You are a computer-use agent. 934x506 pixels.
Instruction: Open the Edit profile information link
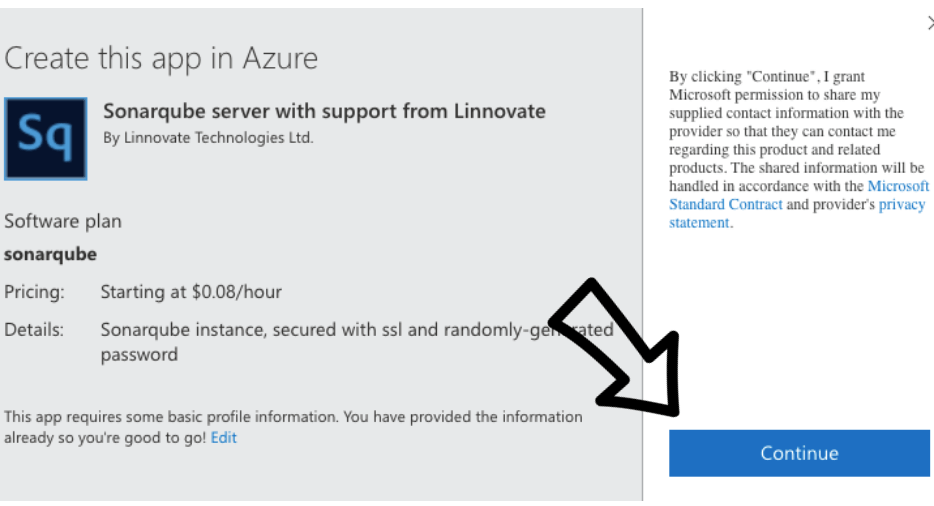pos(224,437)
